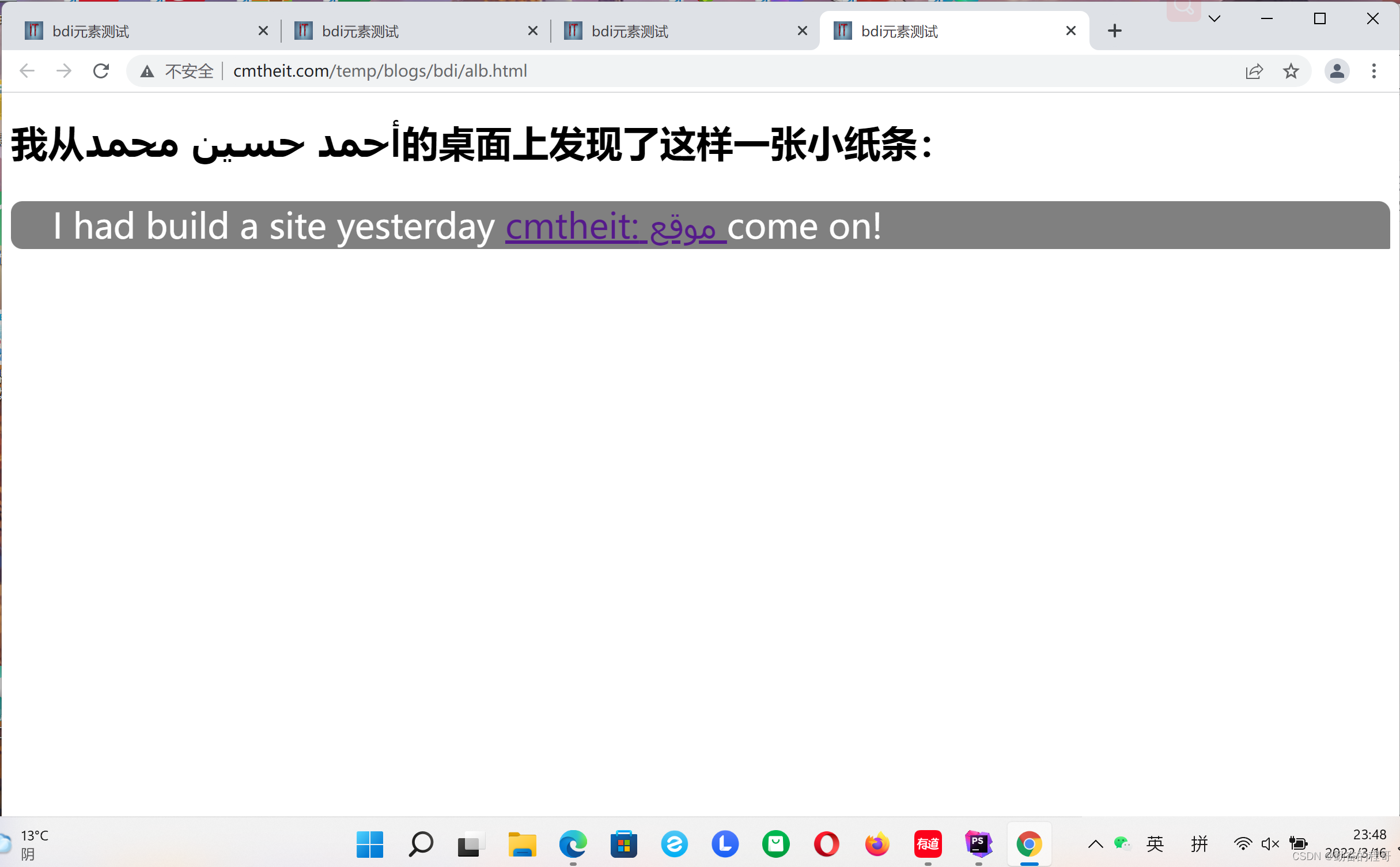Open the share page icon

[1254, 71]
